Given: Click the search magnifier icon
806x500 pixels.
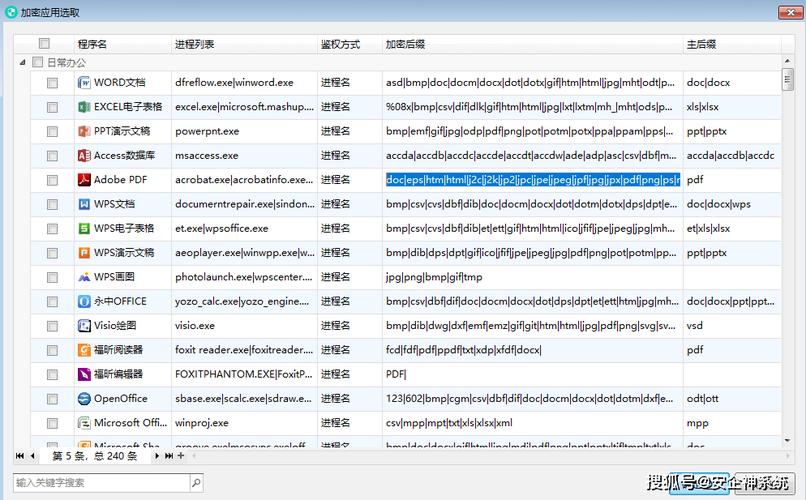Looking at the screenshot, I should coord(196,483).
